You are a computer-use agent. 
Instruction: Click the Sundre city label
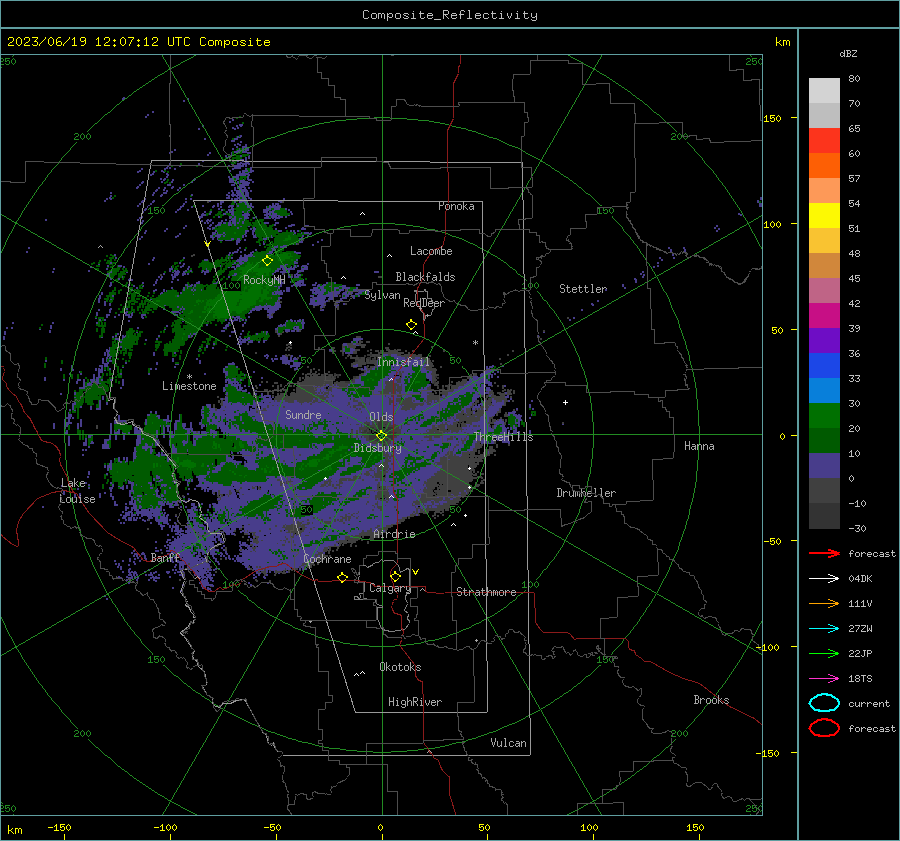click(303, 414)
